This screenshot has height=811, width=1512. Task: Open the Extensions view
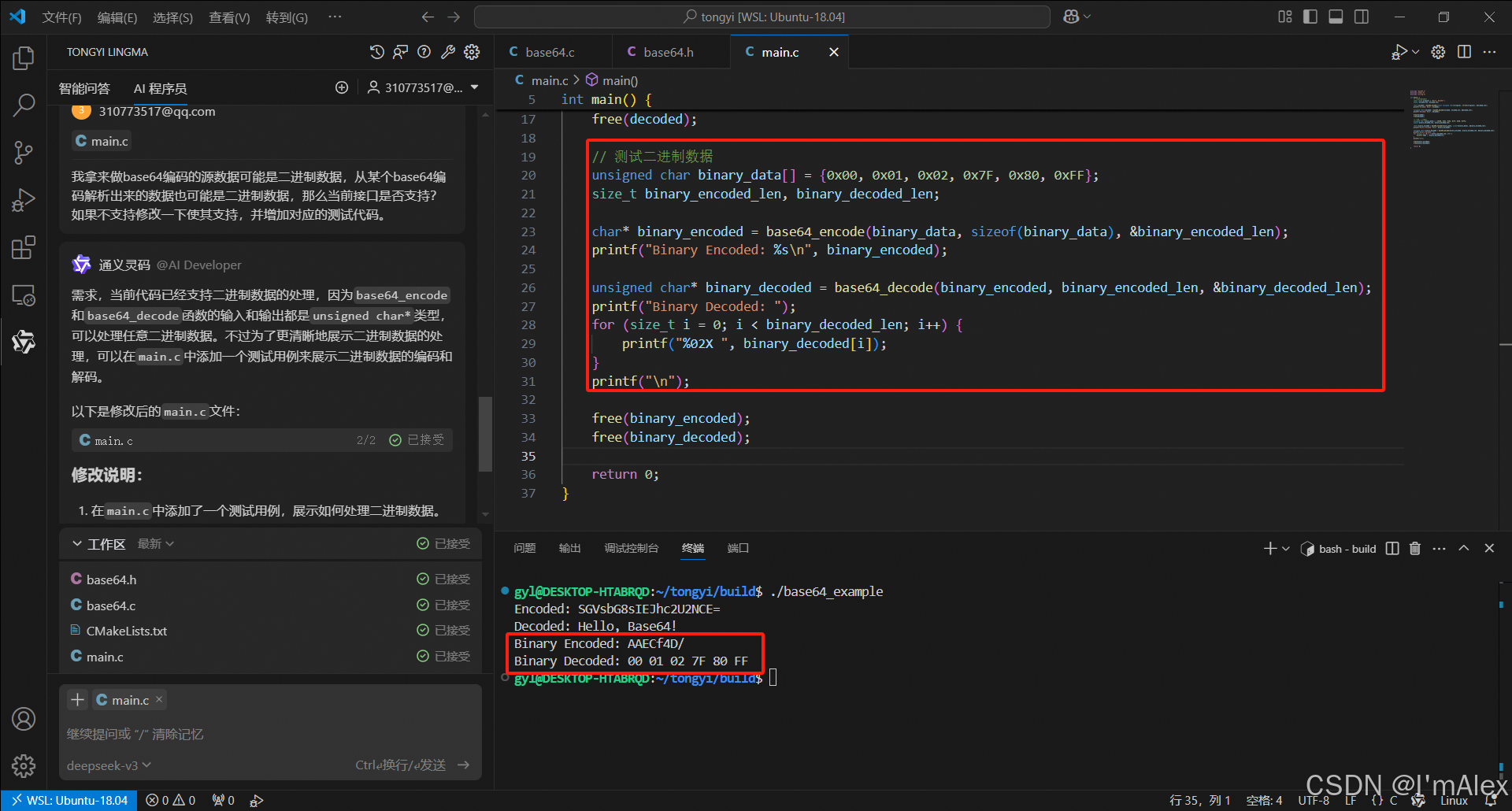pos(24,247)
